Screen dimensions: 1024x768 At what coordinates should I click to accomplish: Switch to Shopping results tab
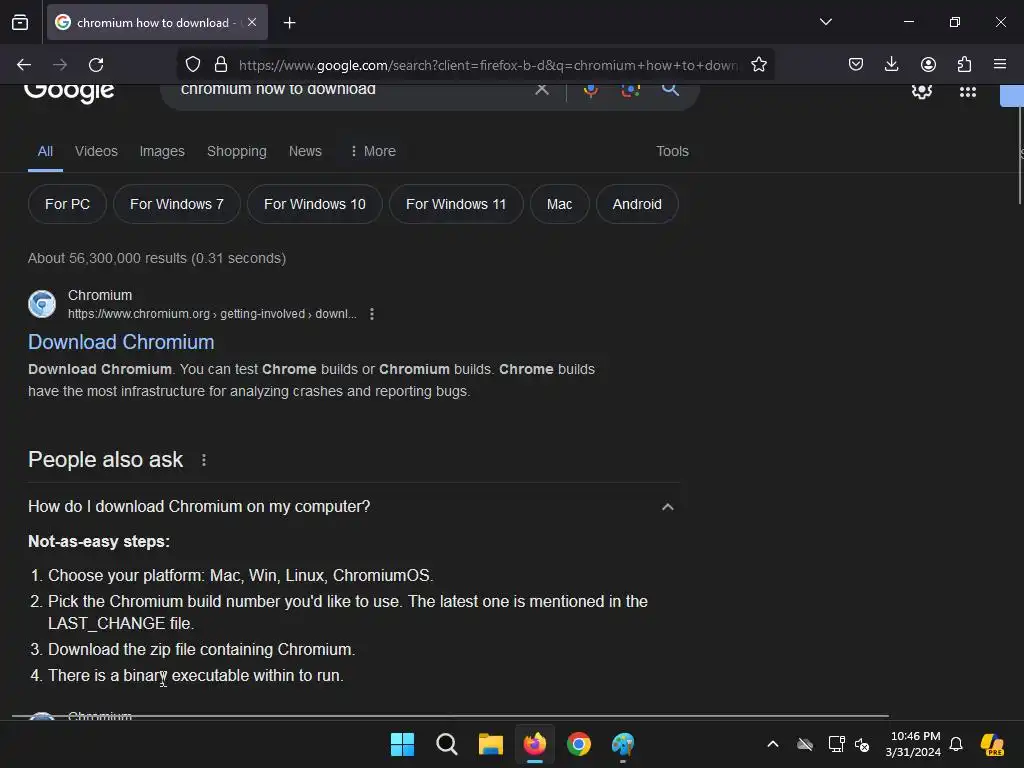pyautogui.click(x=236, y=152)
